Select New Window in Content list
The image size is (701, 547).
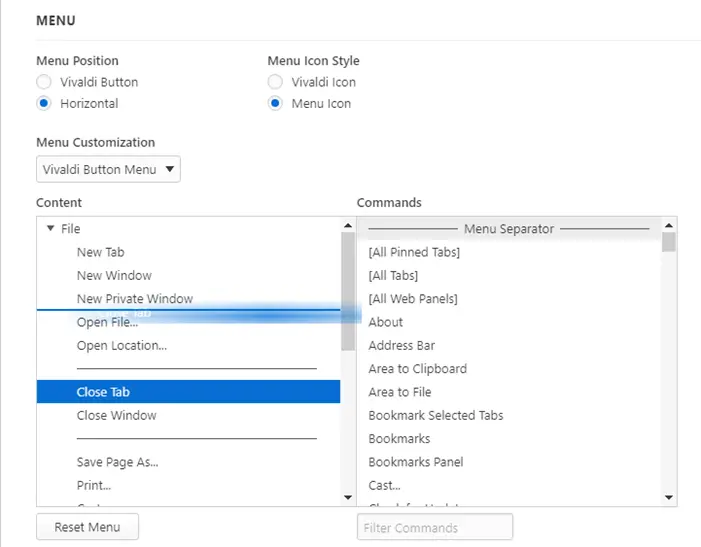coord(188,275)
